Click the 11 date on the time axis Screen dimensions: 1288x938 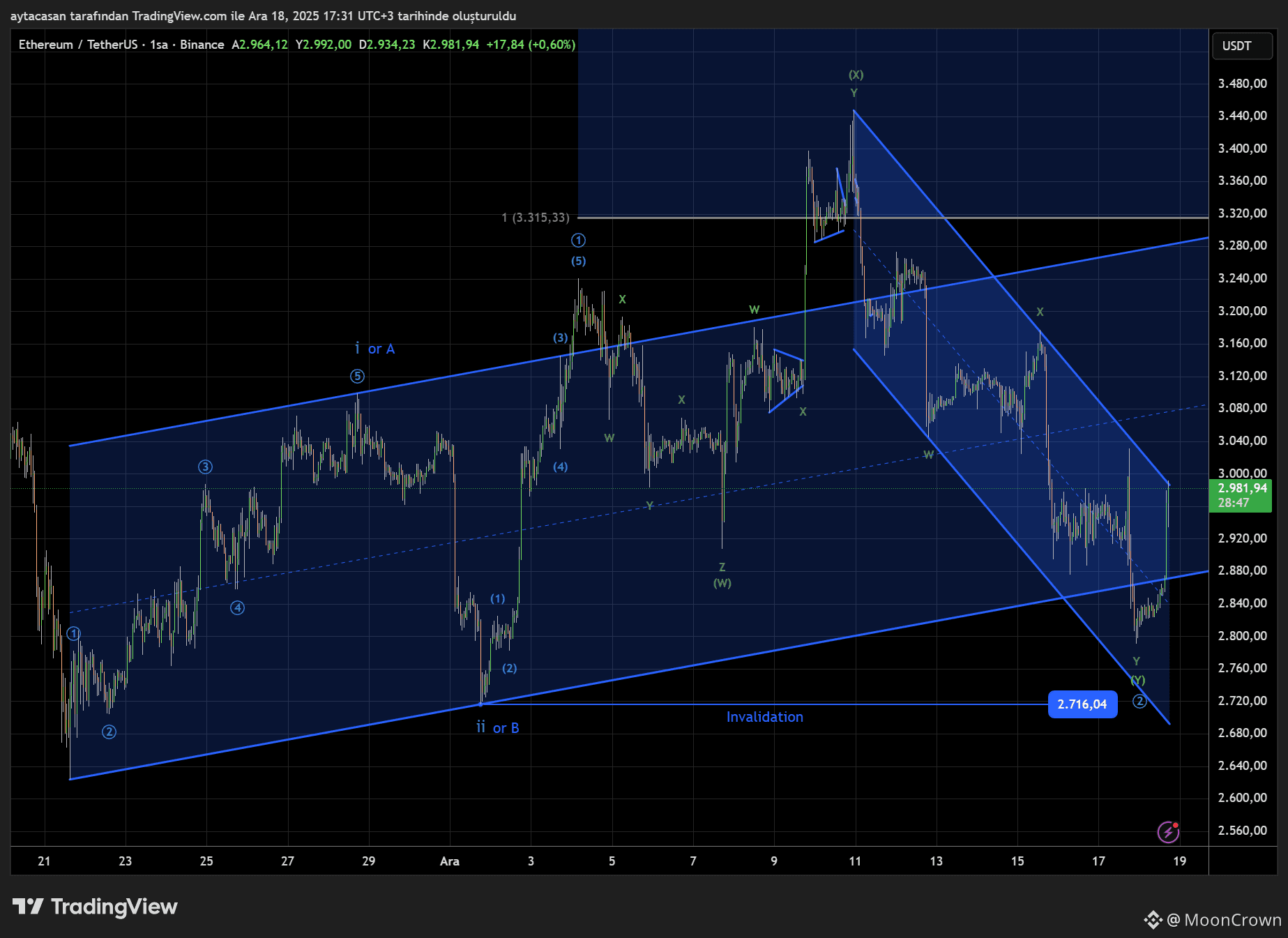click(x=855, y=861)
